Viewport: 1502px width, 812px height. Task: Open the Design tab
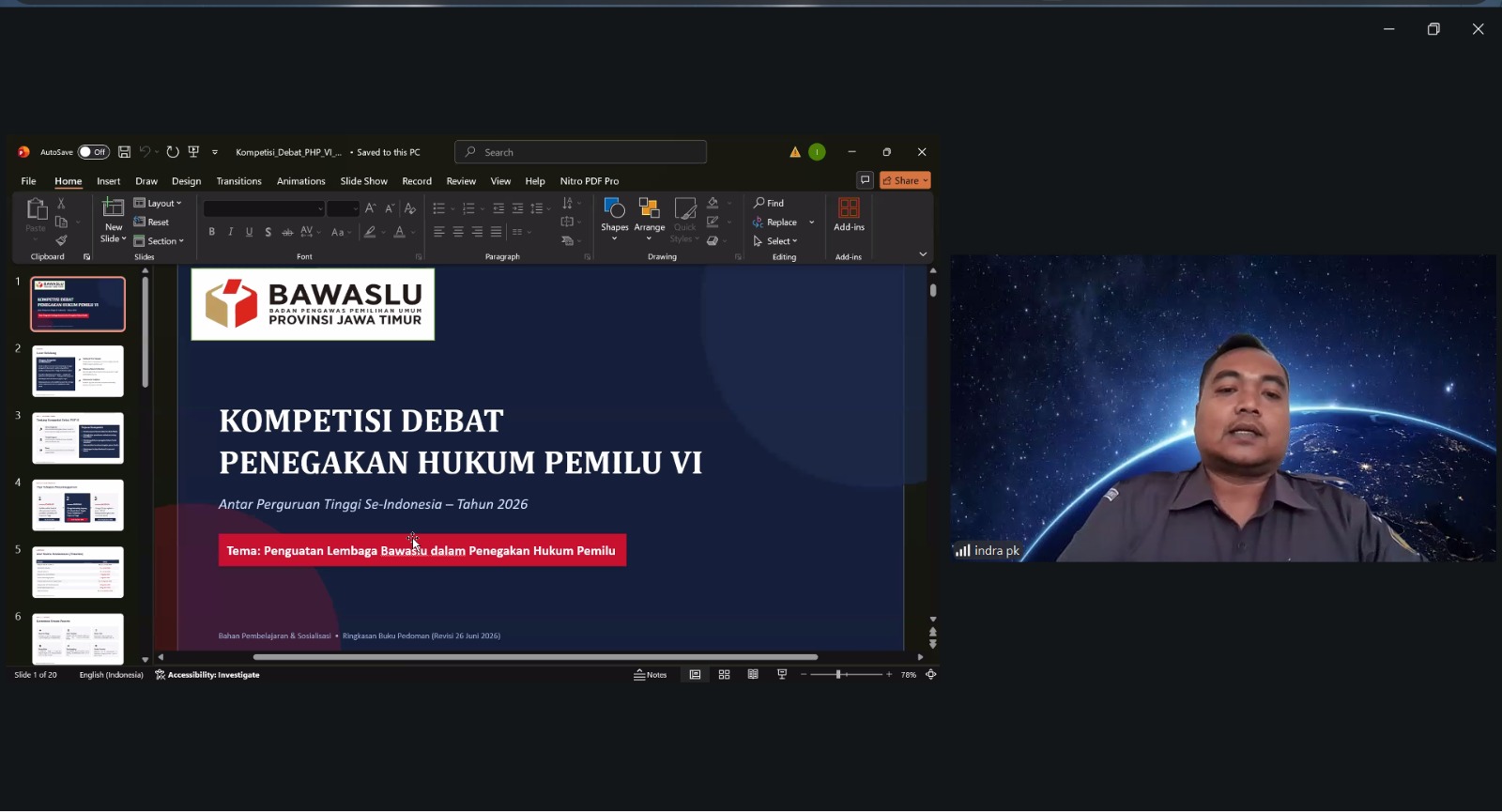coord(186,181)
